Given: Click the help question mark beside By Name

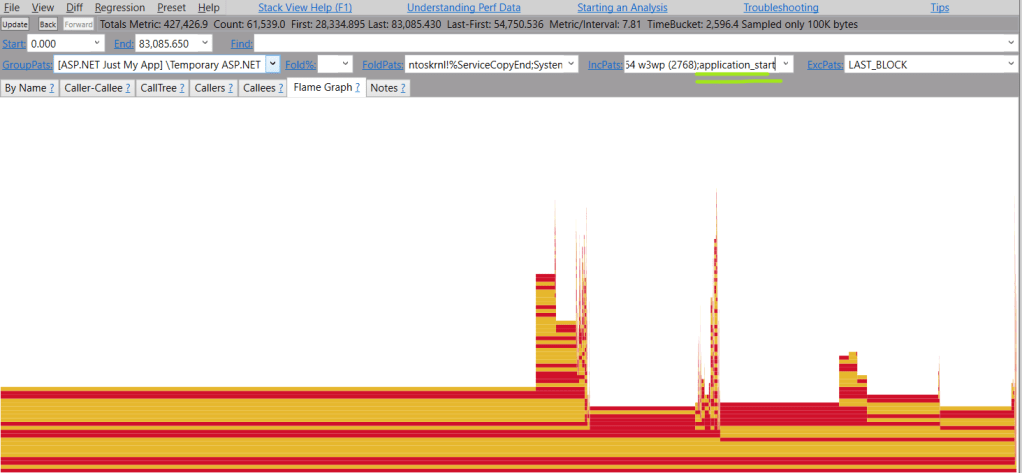Looking at the screenshot, I should coord(52,88).
